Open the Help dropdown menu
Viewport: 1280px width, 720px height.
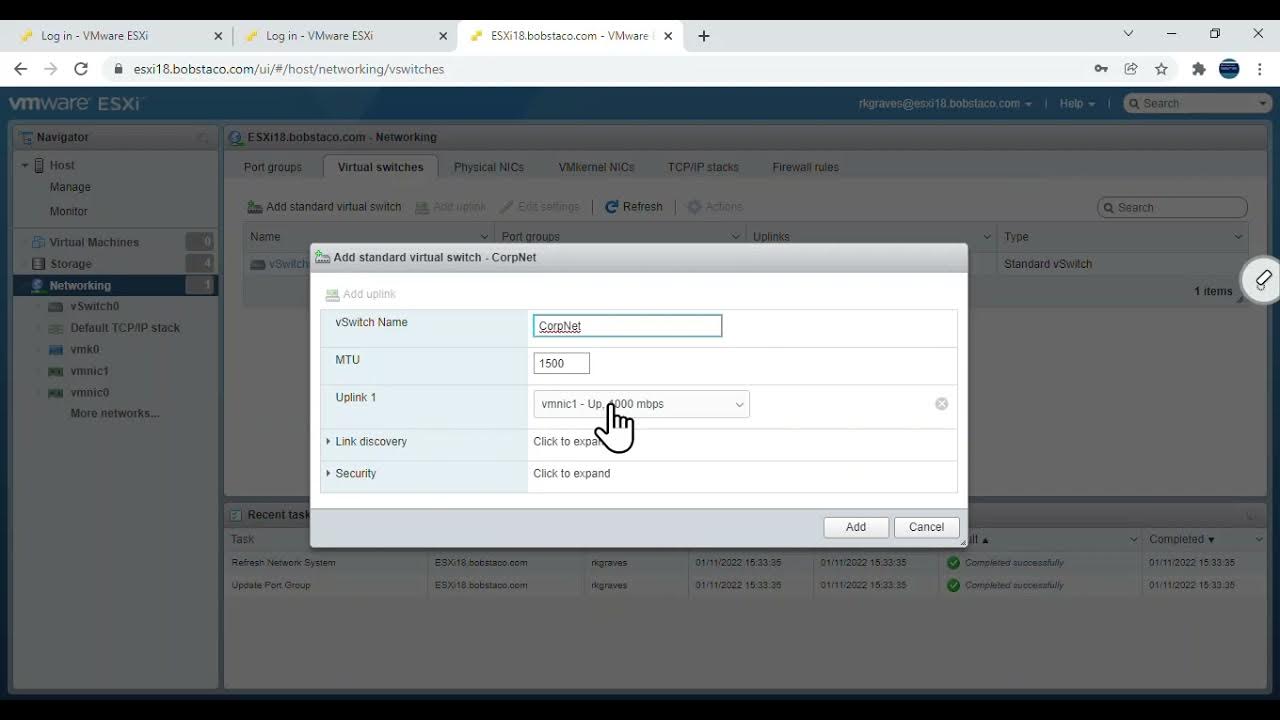tap(1077, 103)
